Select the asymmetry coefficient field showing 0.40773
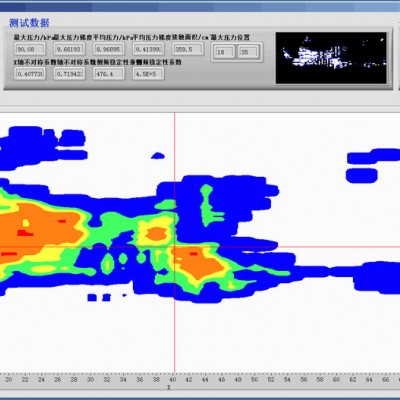Screen dimensions: 400x400 pos(30,74)
